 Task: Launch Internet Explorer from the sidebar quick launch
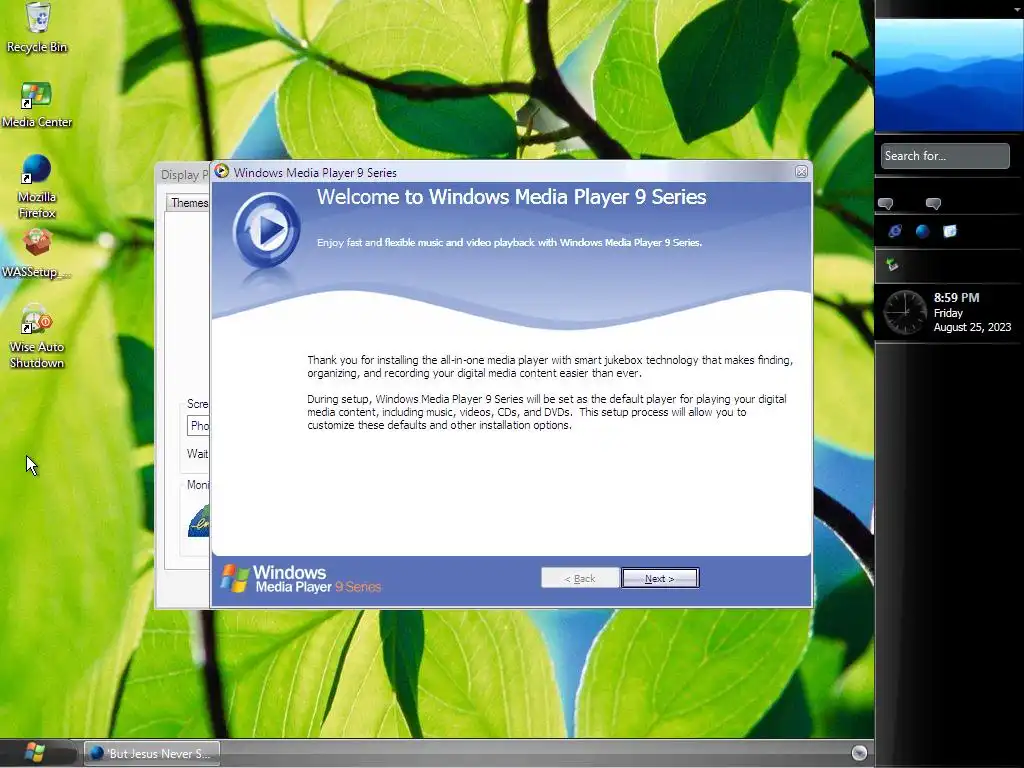[x=895, y=231]
